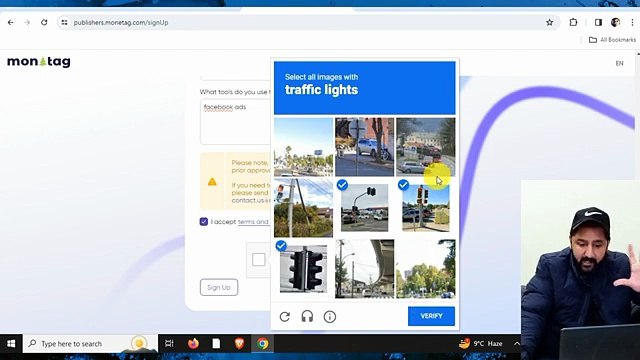Launch Firefox from the taskbar
This screenshot has width=640, height=360.
(x=193, y=344)
